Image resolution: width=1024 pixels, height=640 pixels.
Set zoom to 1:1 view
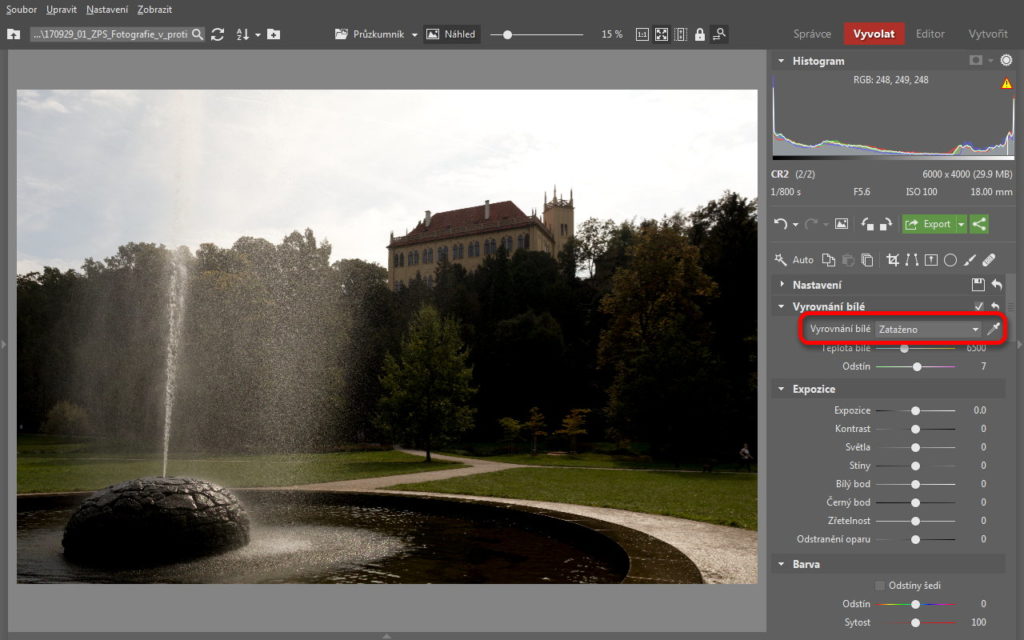click(642, 34)
